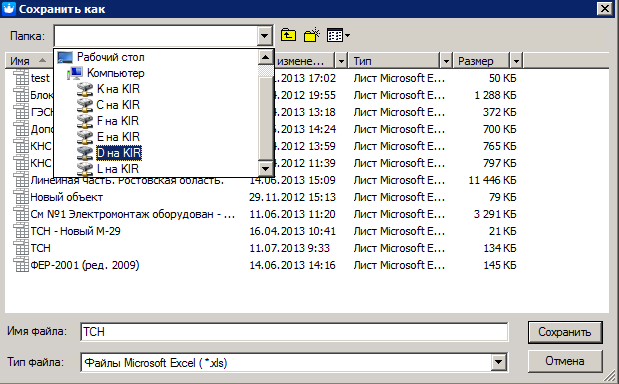Open the View menu icon in toolbar
Image resolution: width=619 pixels, height=384 pixels.
[338, 36]
